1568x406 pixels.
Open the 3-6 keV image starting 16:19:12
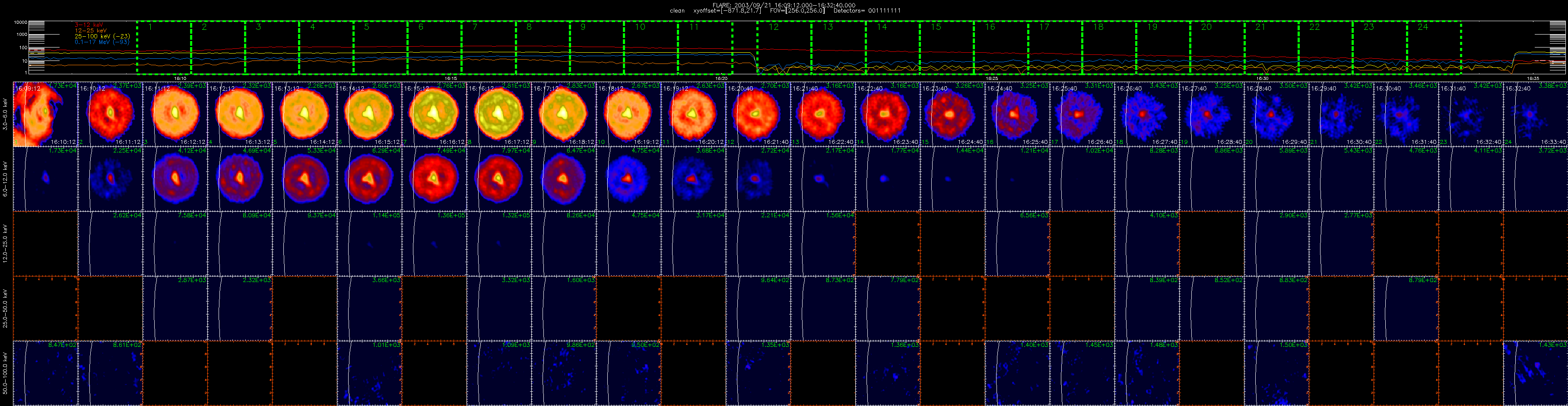[x=694, y=114]
